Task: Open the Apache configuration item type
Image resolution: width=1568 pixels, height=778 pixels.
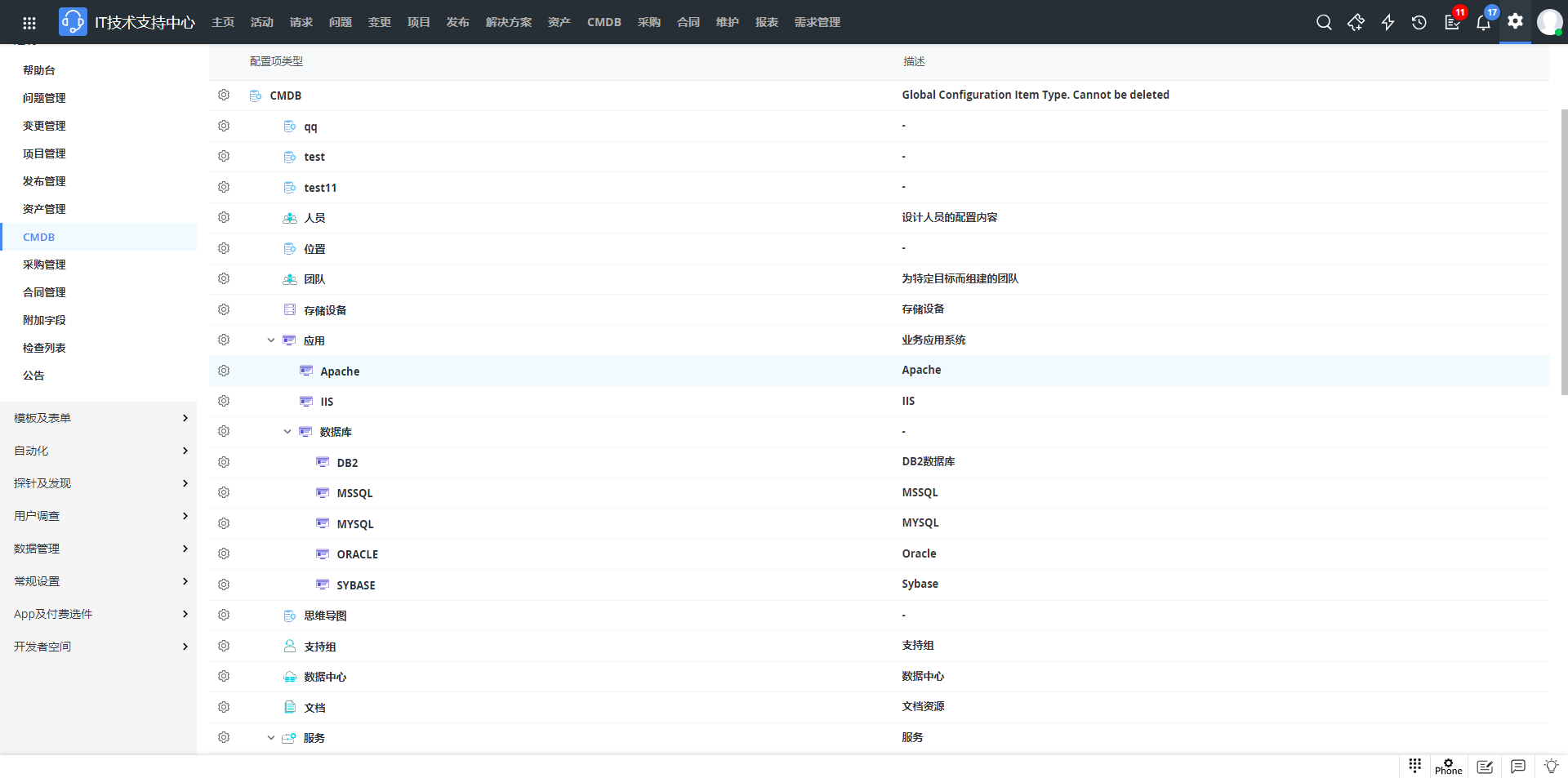Action: [x=340, y=371]
